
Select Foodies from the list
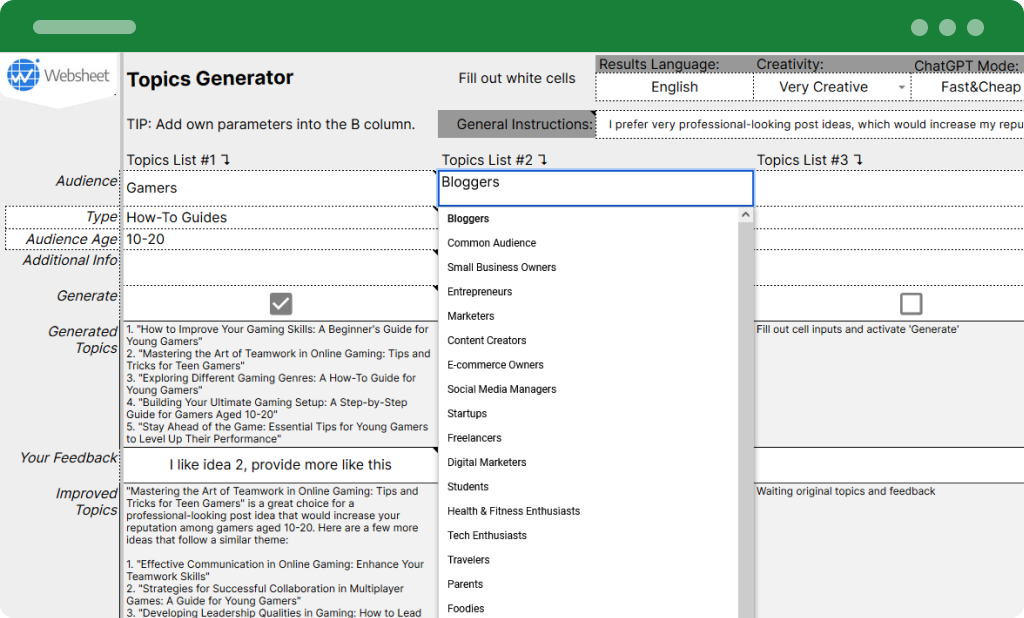pyautogui.click(x=466, y=609)
